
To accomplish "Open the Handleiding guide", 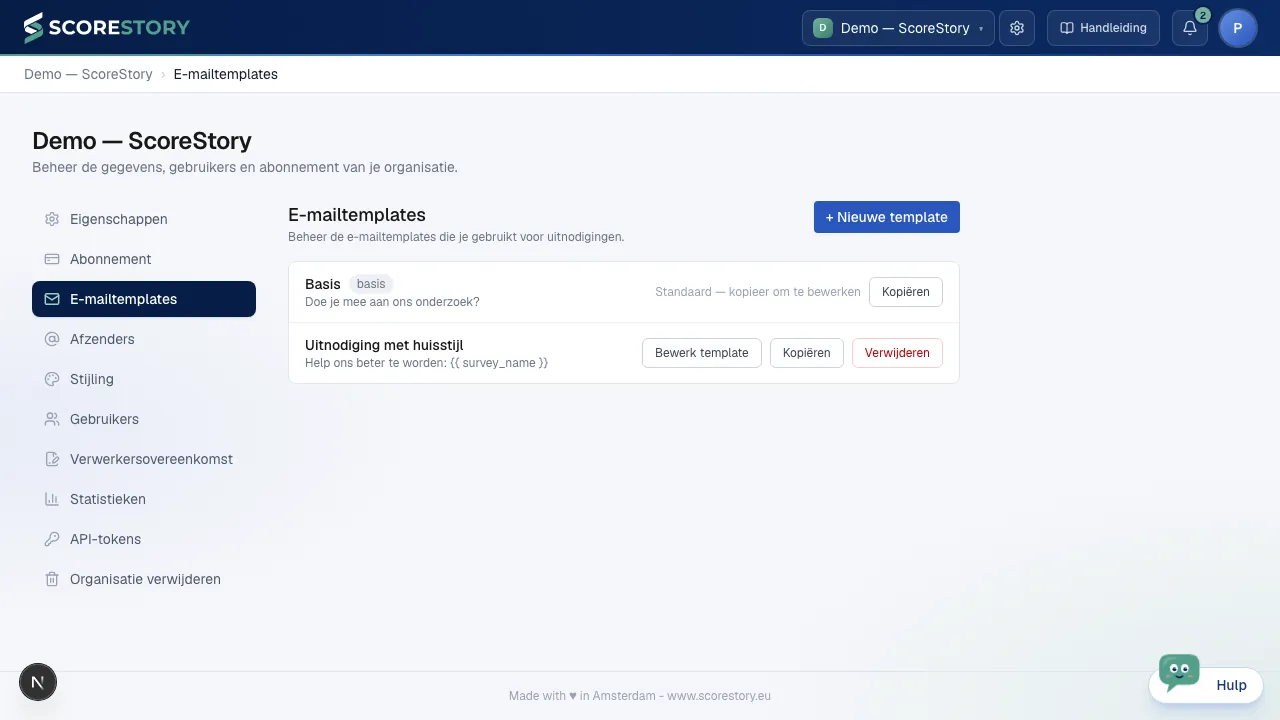I will [x=1103, y=28].
